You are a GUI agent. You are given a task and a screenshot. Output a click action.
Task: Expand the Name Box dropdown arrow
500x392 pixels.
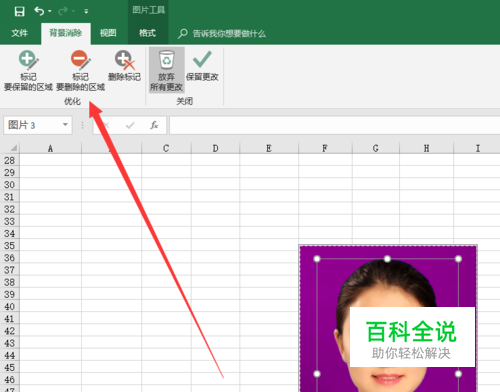(65, 125)
